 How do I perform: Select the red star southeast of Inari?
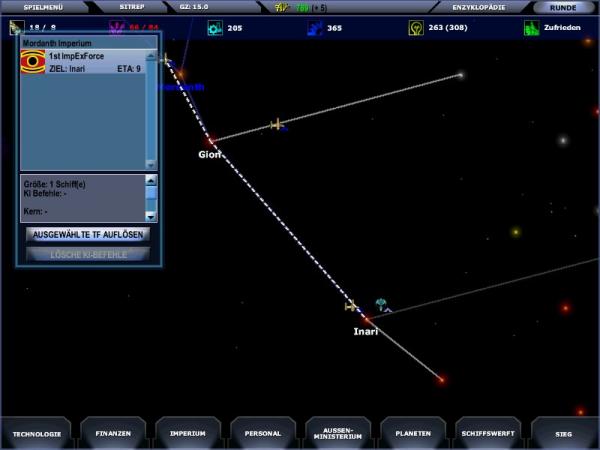(x=441, y=379)
